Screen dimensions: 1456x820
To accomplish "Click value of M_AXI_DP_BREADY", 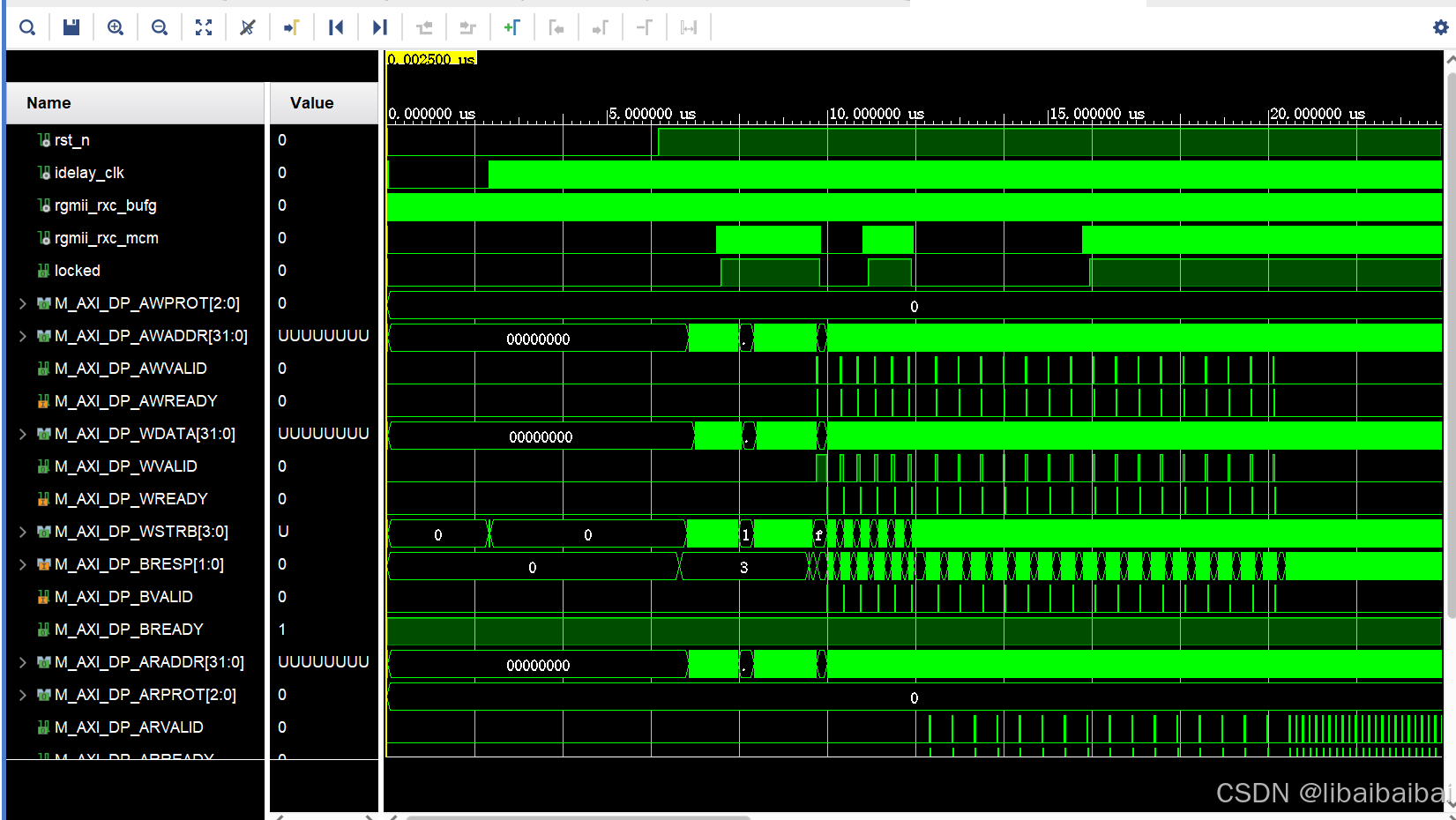I will pyautogui.click(x=282, y=630).
